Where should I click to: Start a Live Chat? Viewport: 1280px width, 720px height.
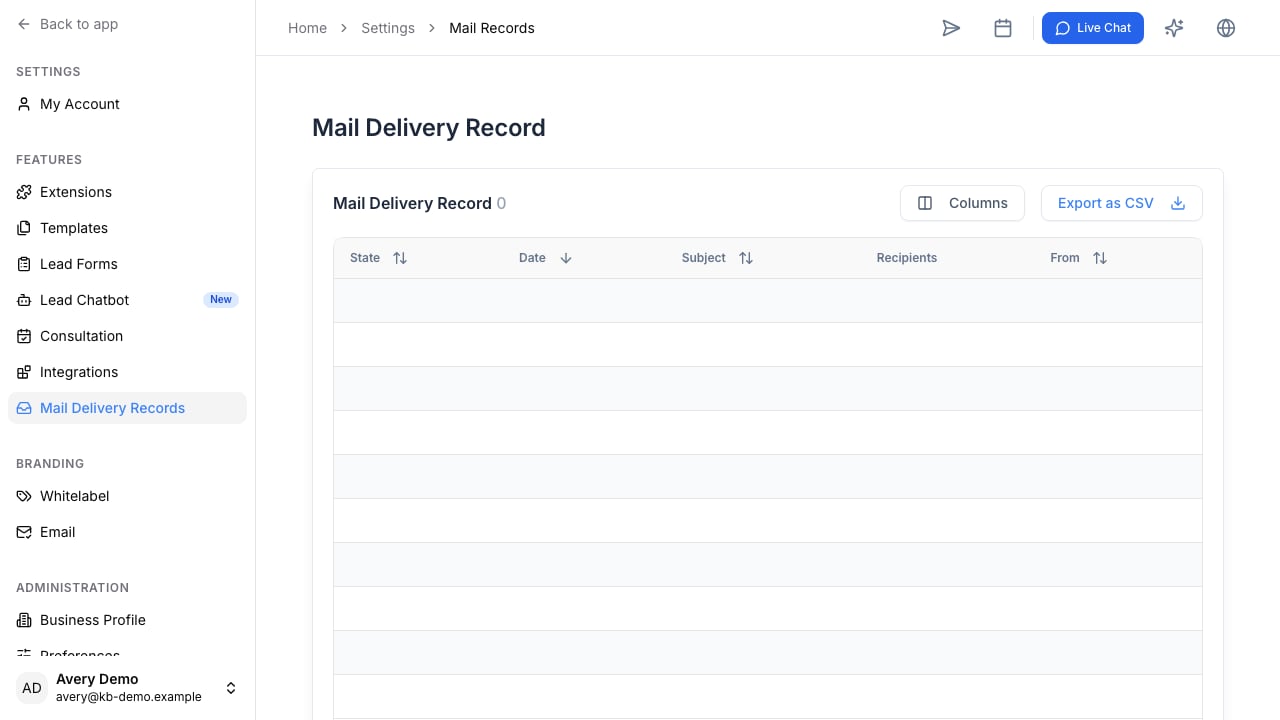click(1093, 28)
